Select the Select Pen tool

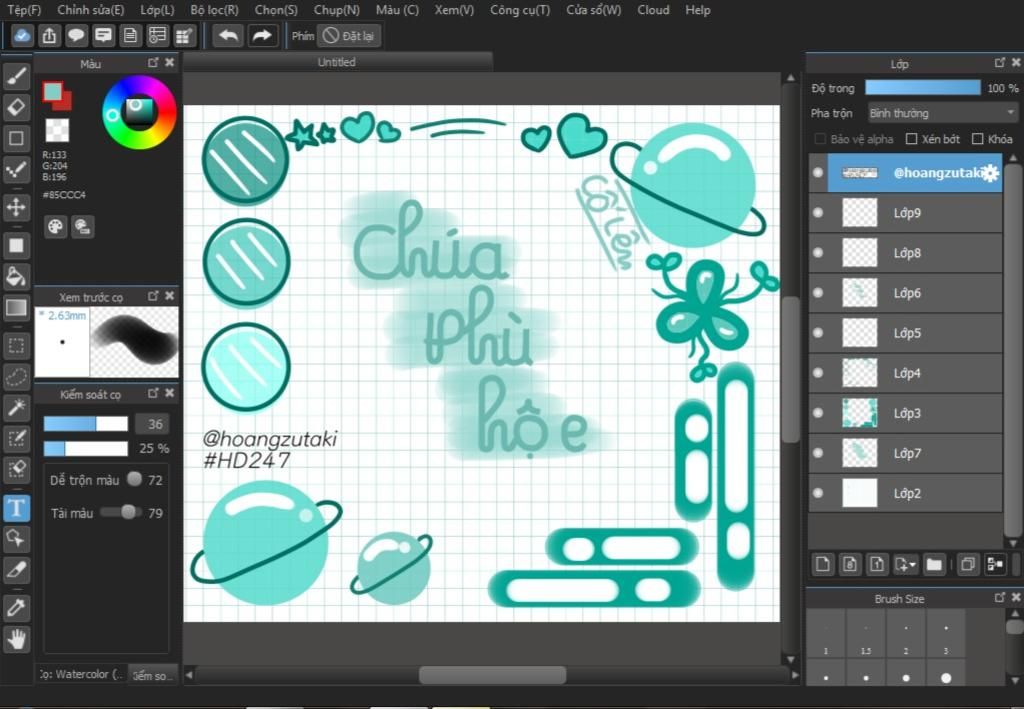point(16,438)
